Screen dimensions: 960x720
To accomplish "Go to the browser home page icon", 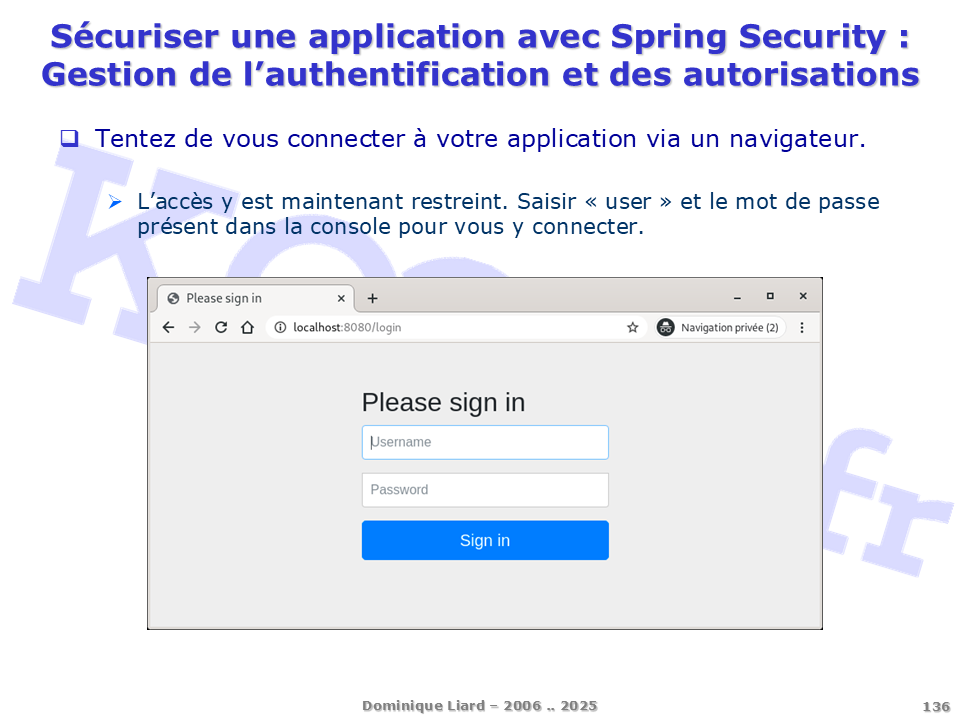I will 247,327.
